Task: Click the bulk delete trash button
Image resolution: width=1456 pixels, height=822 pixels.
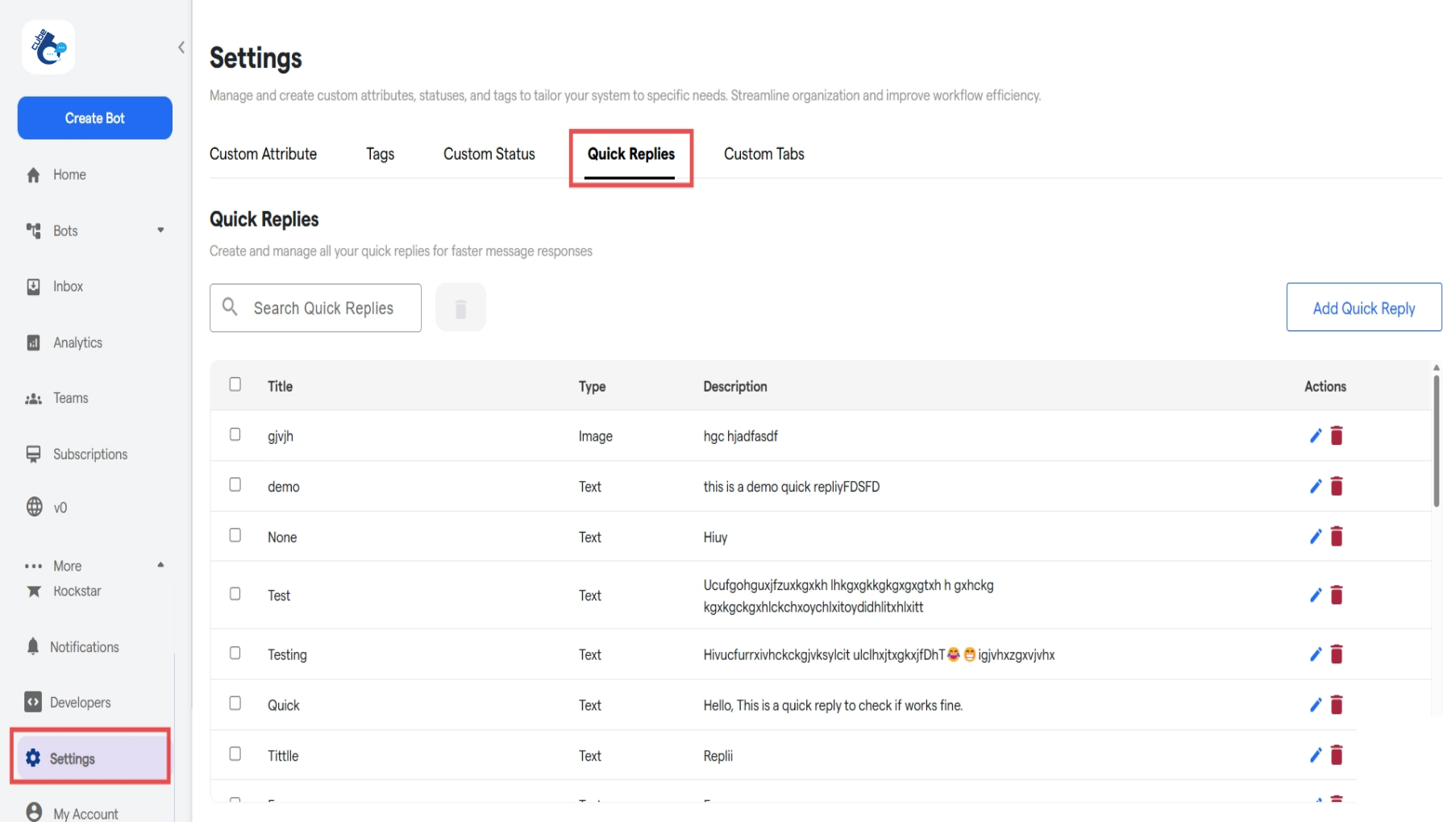Action: (460, 307)
